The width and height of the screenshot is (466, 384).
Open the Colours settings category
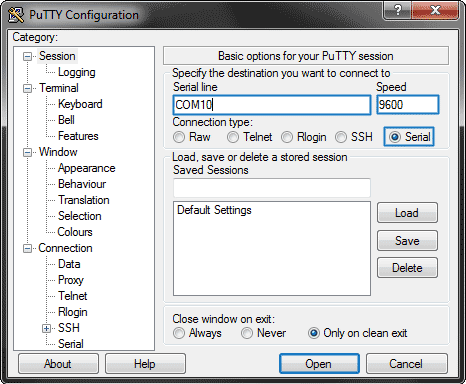75,232
